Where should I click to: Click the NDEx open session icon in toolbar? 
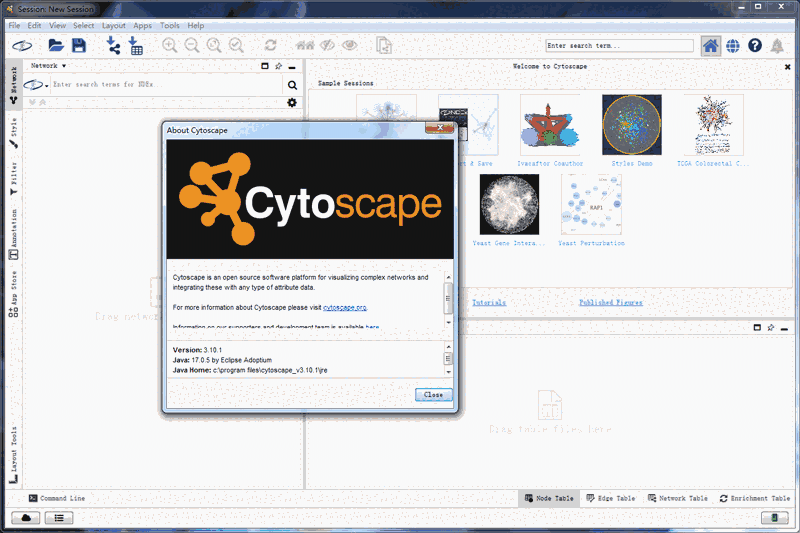pyautogui.click(x=22, y=46)
